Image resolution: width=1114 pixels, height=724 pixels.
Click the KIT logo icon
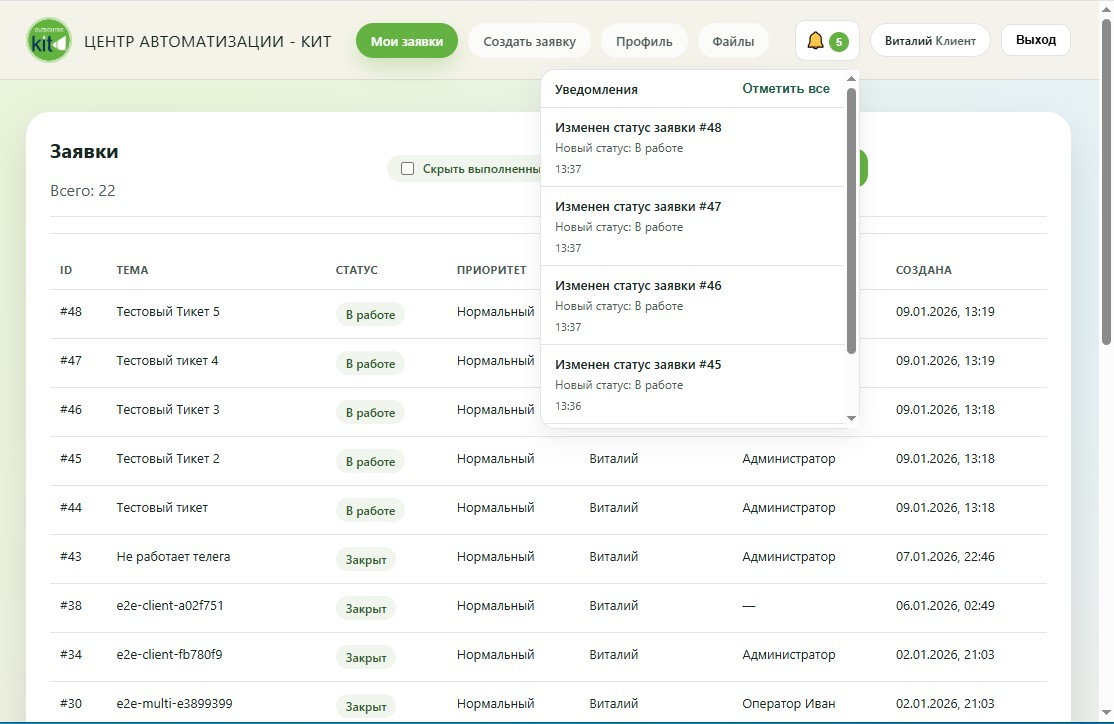click(x=48, y=41)
